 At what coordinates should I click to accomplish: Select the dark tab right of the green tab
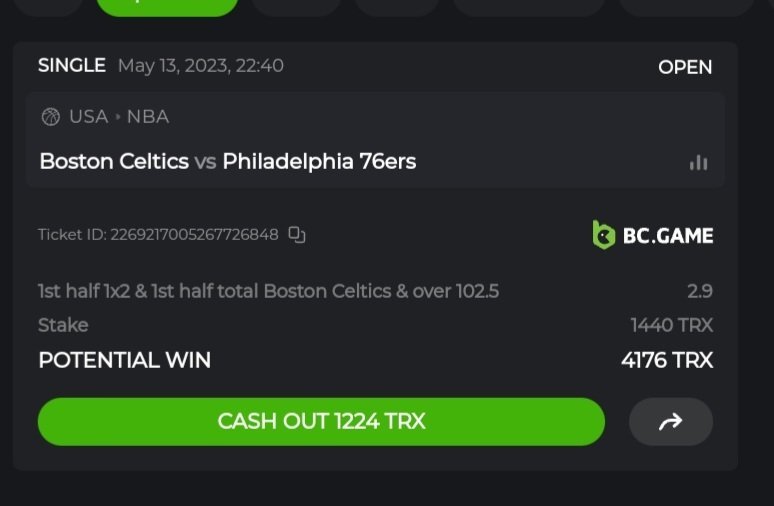[x=295, y=5]
